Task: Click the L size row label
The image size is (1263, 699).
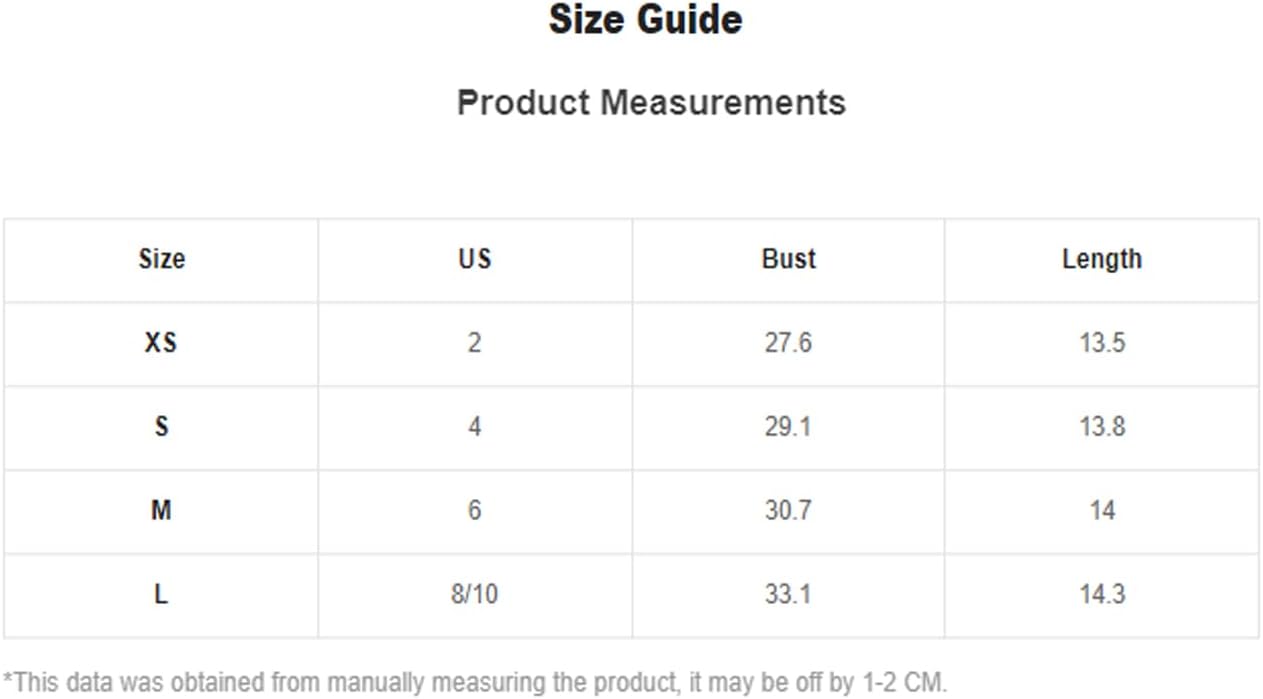Action: (x=161, y=595)
